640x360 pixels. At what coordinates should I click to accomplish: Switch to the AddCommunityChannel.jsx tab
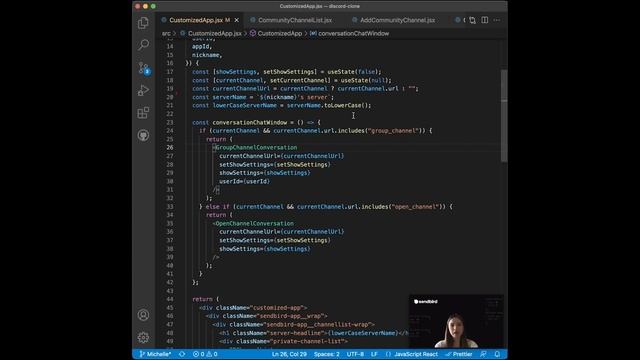pyautogui.click(x=397, y=20)
